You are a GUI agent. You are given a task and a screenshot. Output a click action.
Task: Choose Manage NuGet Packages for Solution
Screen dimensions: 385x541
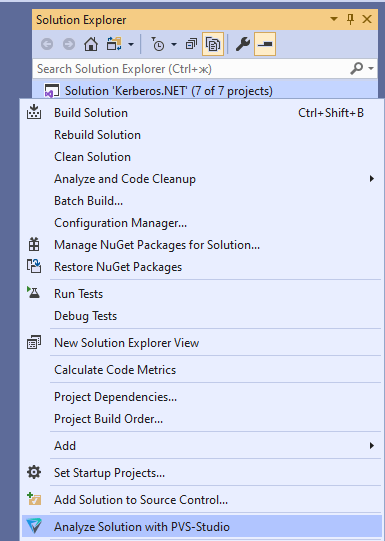pyautogui.click(x=157, y=245)
